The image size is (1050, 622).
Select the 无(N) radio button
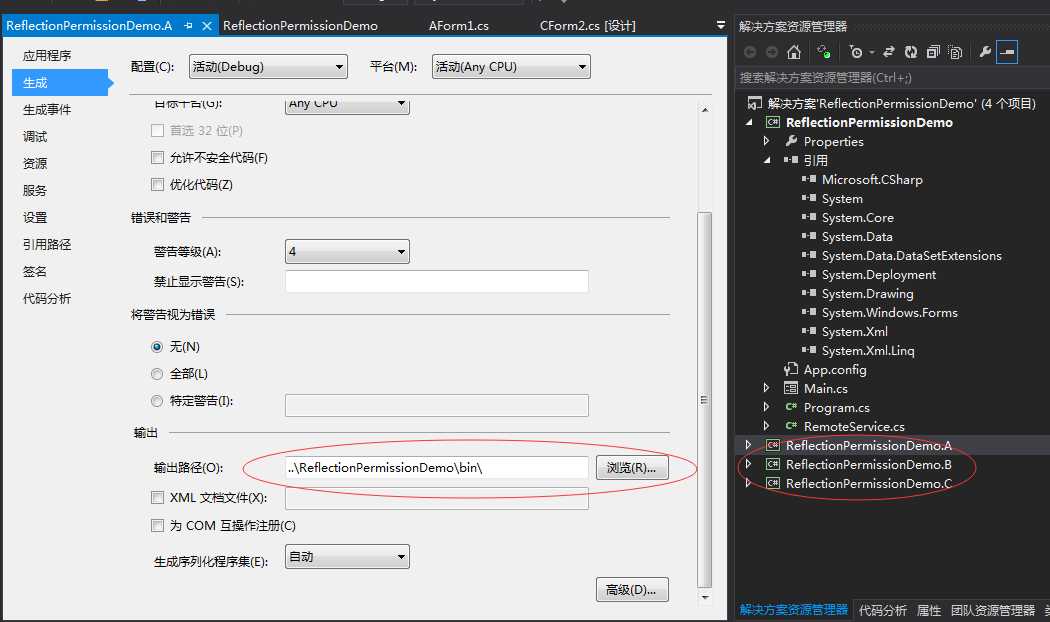(157, 347)
